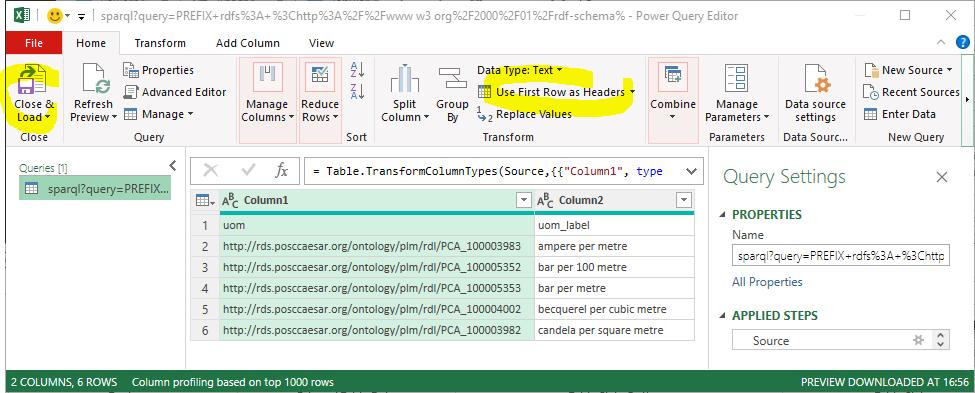Image resolution: width=975 pixels, height=393 pixels.
Task: Switch to the Transform tab
Action: [160, 43]
